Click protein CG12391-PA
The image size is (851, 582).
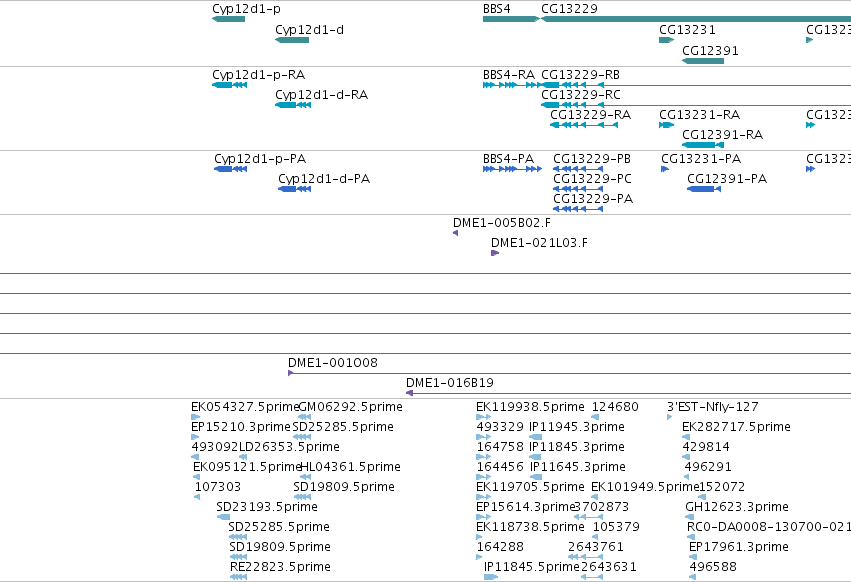704,189
